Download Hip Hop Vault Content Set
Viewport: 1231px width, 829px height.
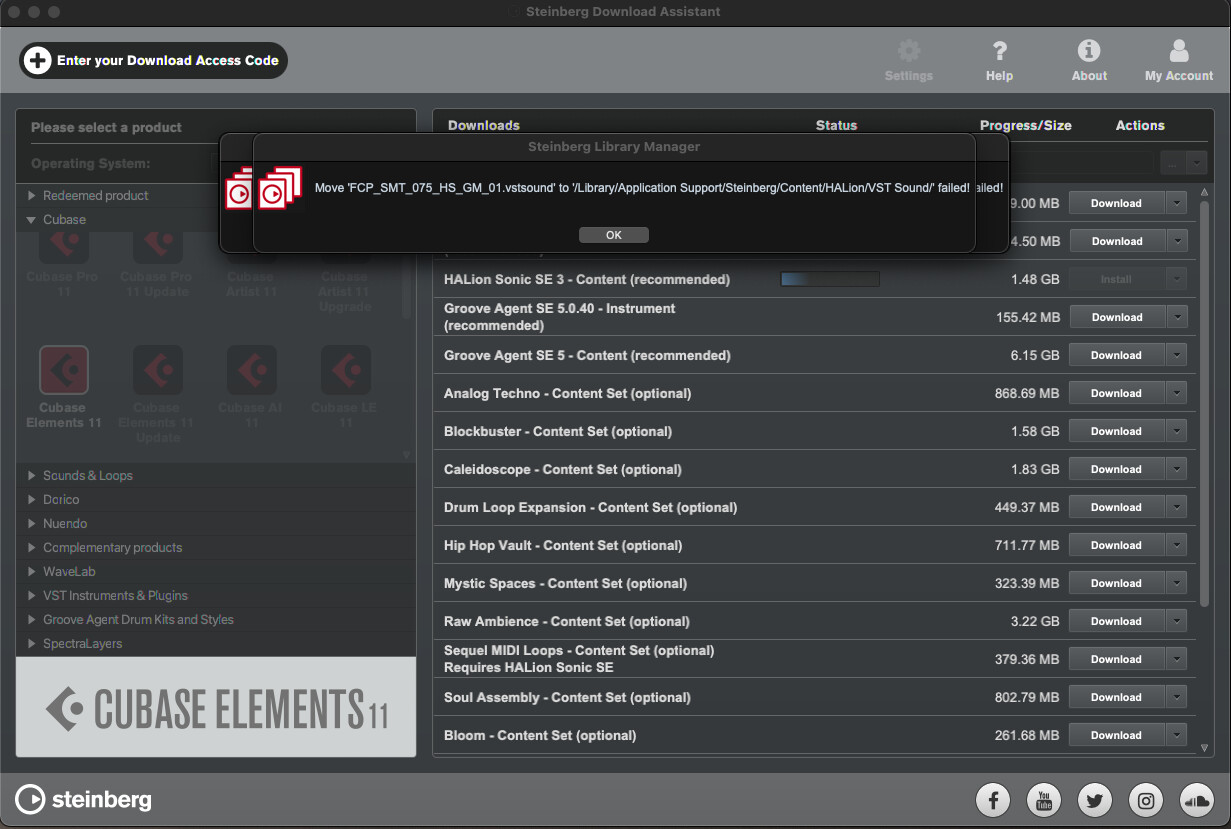click(1117, 545)
